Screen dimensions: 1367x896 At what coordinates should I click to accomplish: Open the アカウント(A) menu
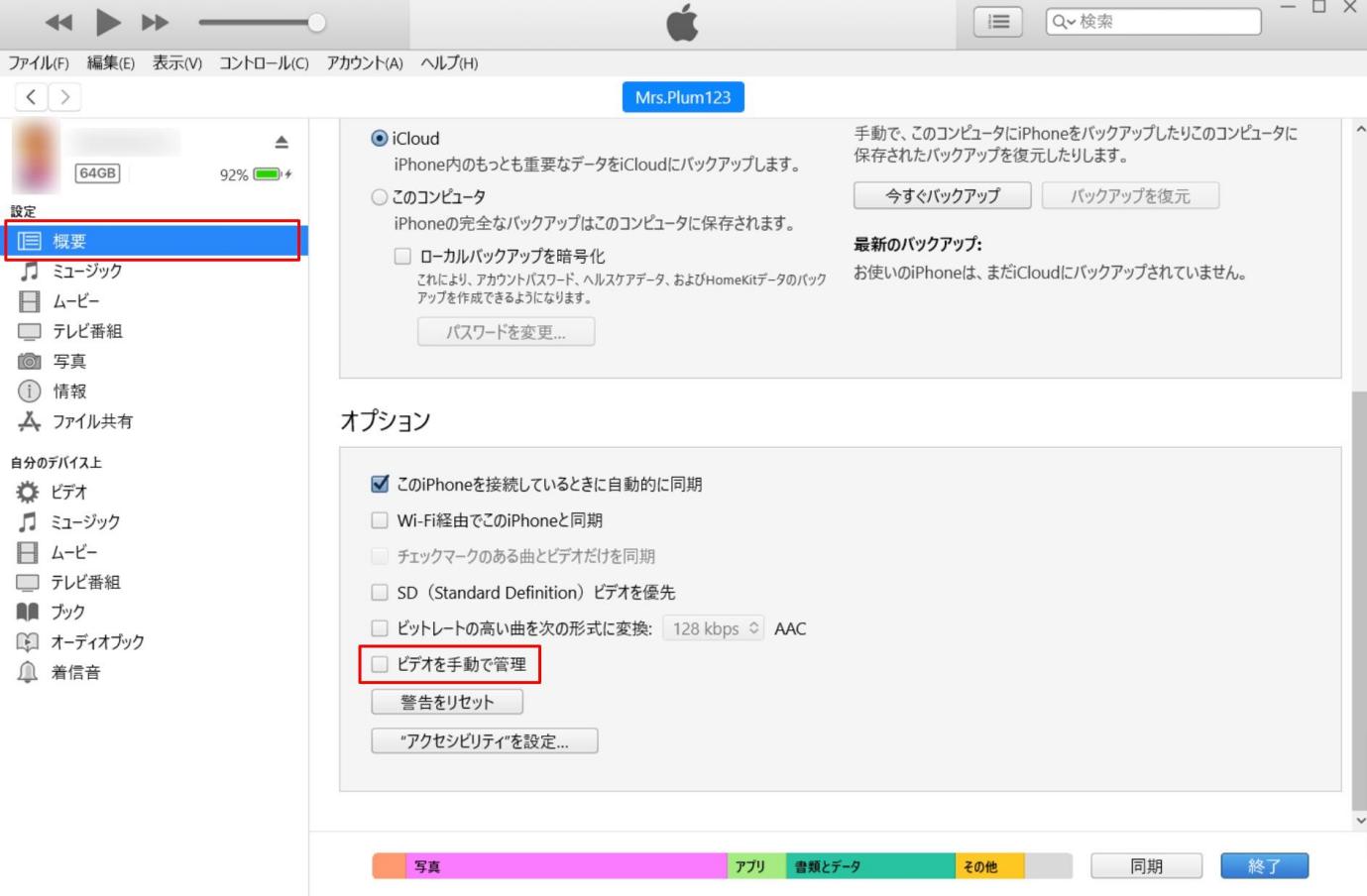coord(365,62)
